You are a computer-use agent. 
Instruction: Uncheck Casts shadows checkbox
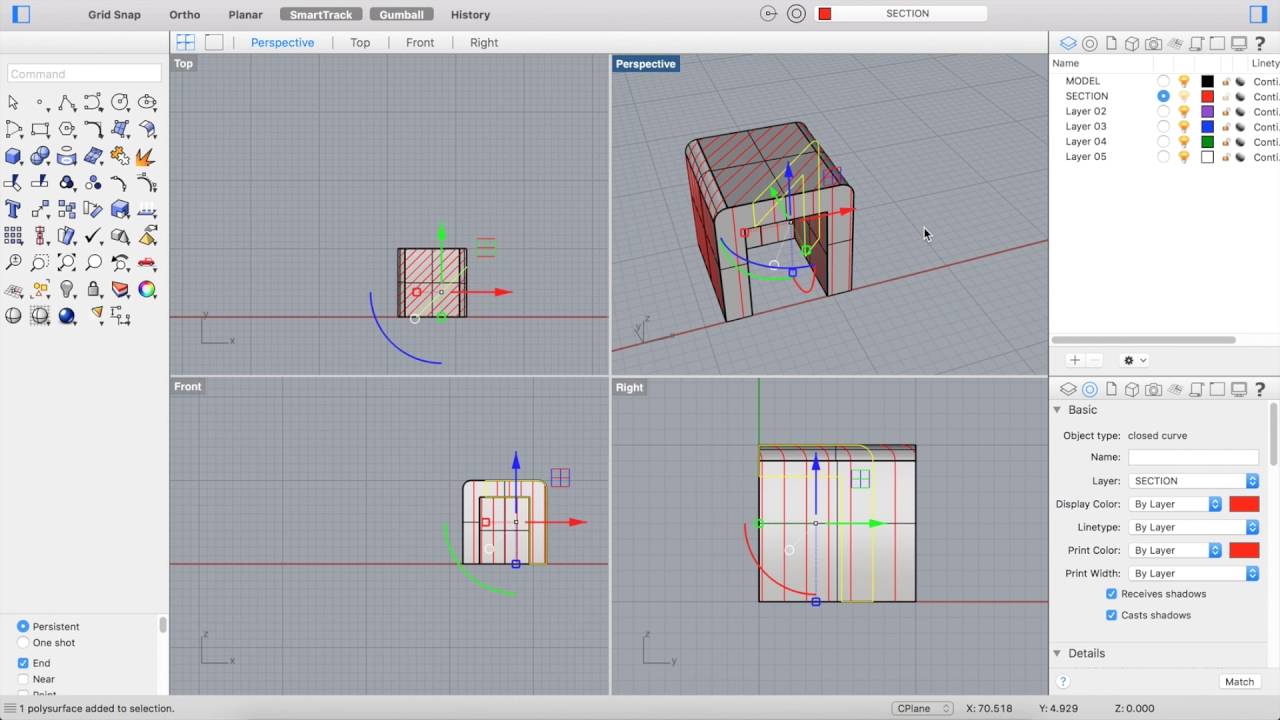coord(1111,615)
